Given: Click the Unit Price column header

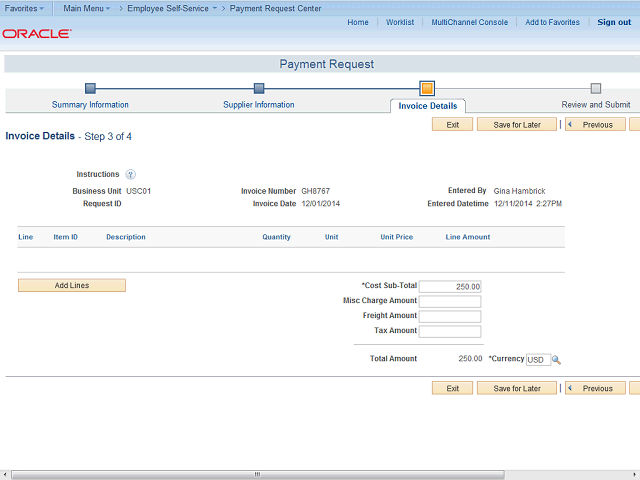Looking at the screenshot, I should point(396,237).
